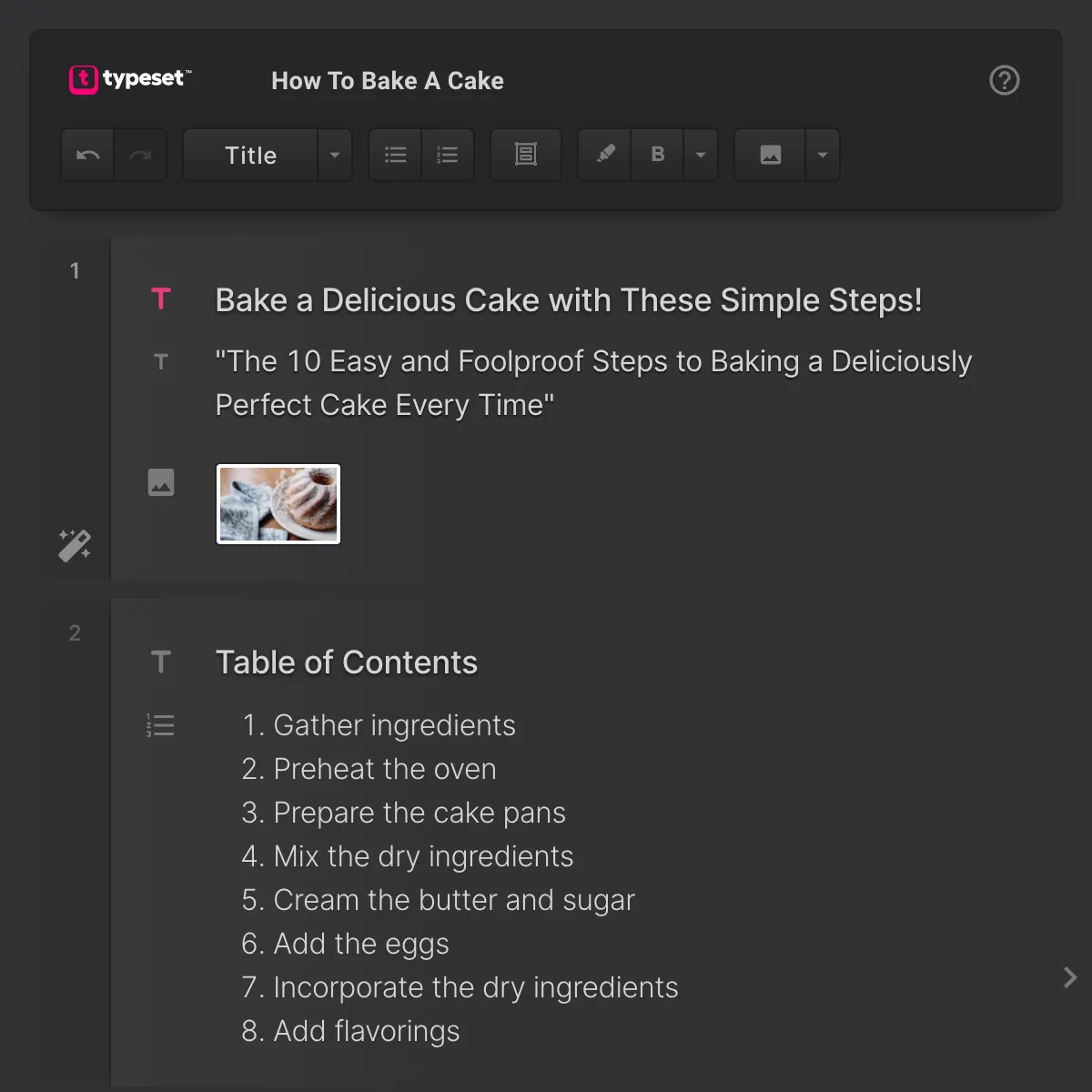
Task: Click the "Table of Contents" heading
Action: point(347,662)
